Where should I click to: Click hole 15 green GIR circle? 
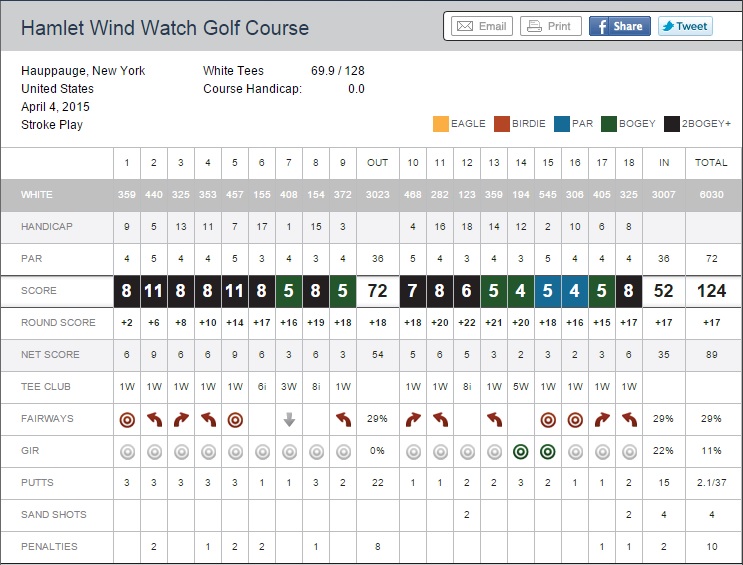pyautogui.click(x=548, y=451)
